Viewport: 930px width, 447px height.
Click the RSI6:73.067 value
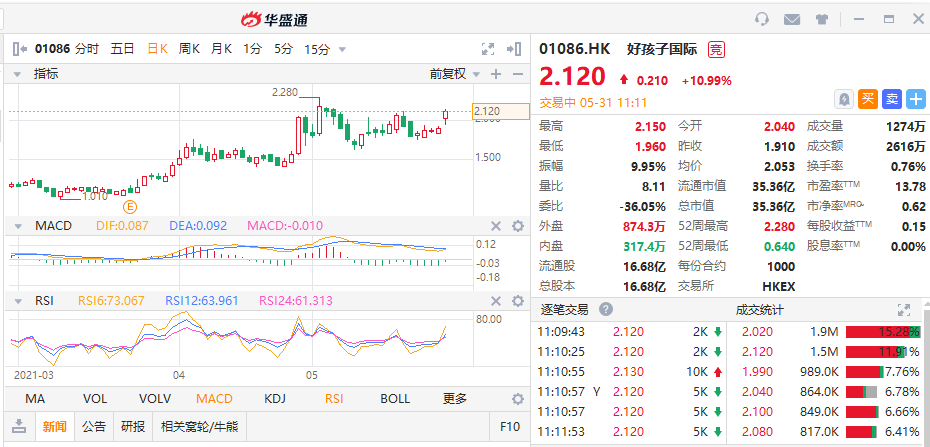click(x=111, y=301)
